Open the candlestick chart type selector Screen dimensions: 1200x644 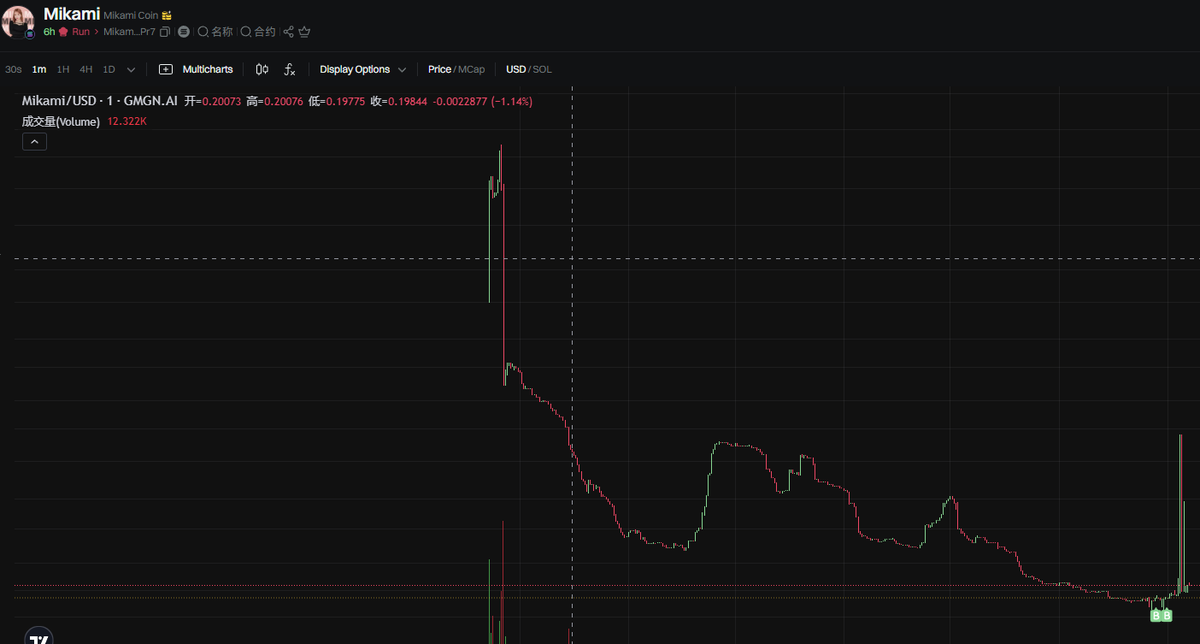pos(262,69)
